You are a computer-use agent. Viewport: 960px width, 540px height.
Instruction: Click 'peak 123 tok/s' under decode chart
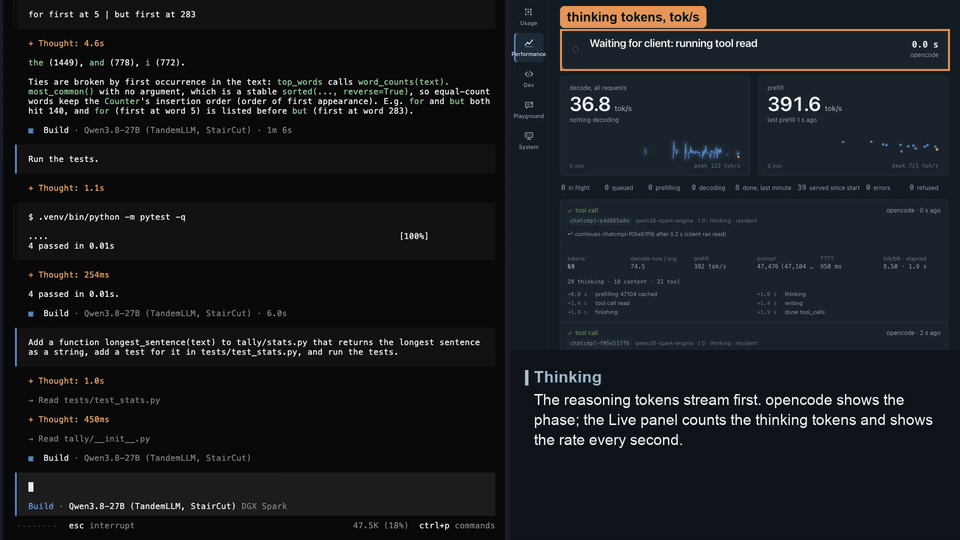pyautogui.click(x=717, y=166)
